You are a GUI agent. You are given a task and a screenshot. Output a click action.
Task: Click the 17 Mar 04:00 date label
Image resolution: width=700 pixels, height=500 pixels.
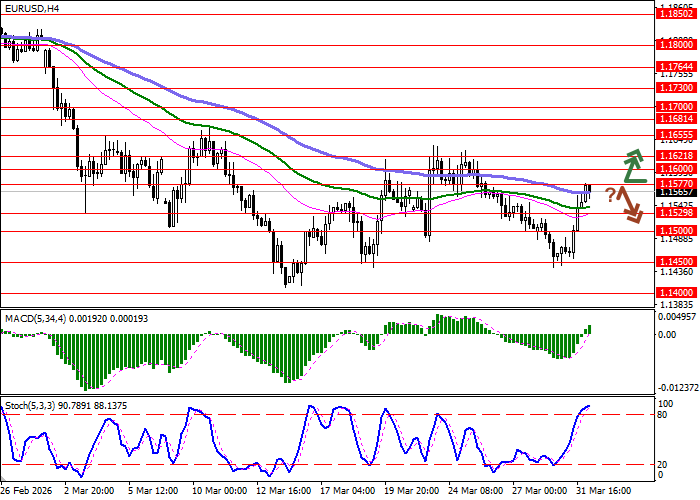click(x=347, y=491)
